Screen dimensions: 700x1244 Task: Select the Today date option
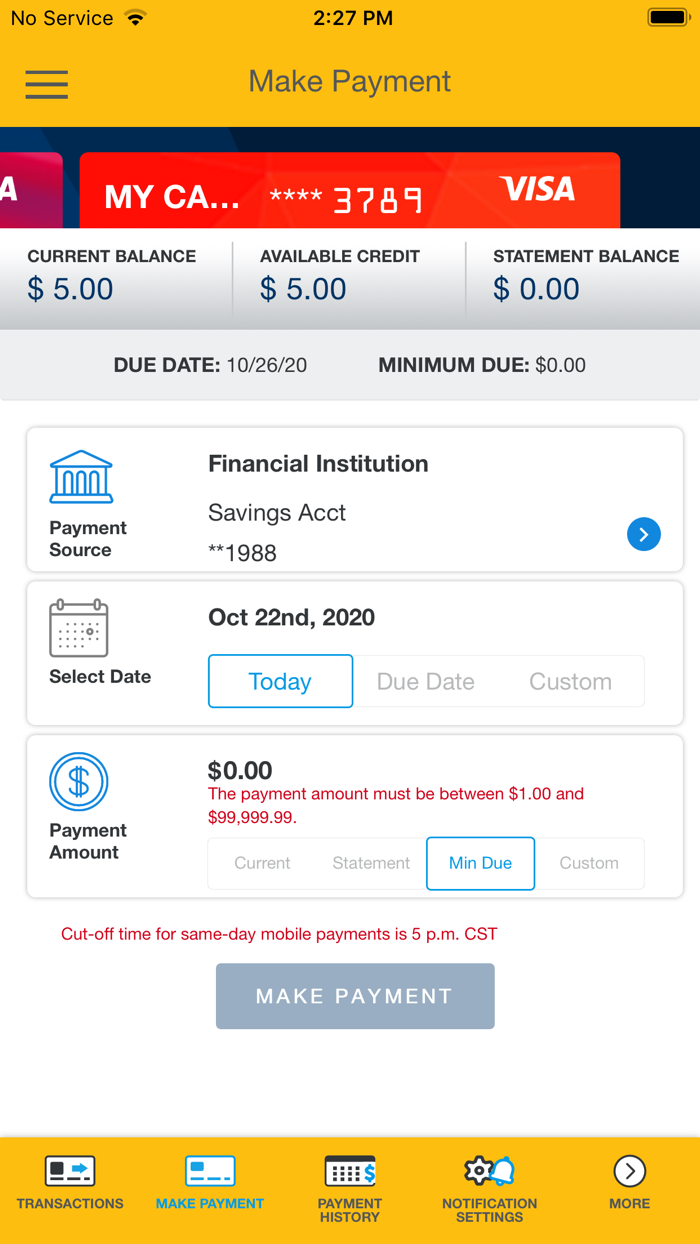[x=280, y=681]
